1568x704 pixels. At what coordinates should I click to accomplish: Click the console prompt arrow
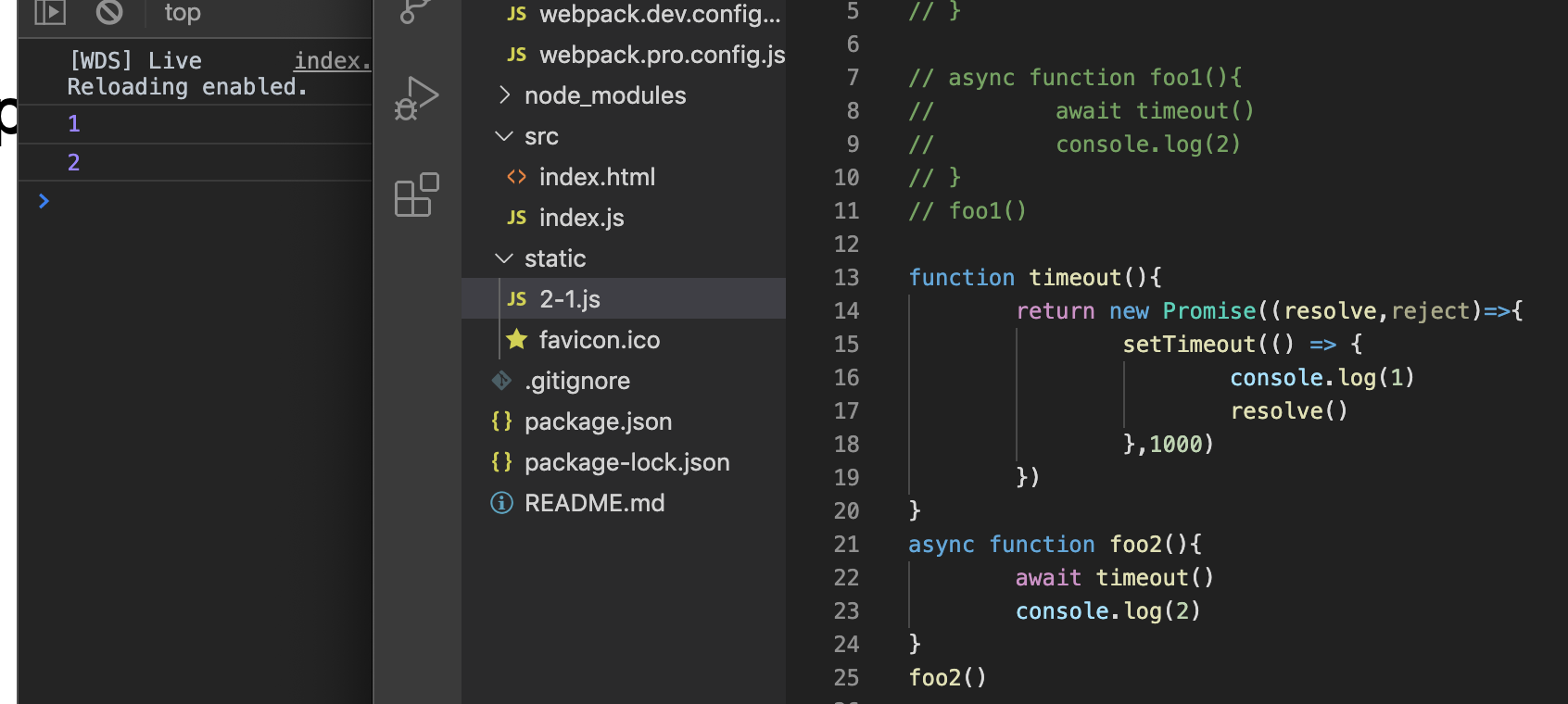(x=44, y=201)
